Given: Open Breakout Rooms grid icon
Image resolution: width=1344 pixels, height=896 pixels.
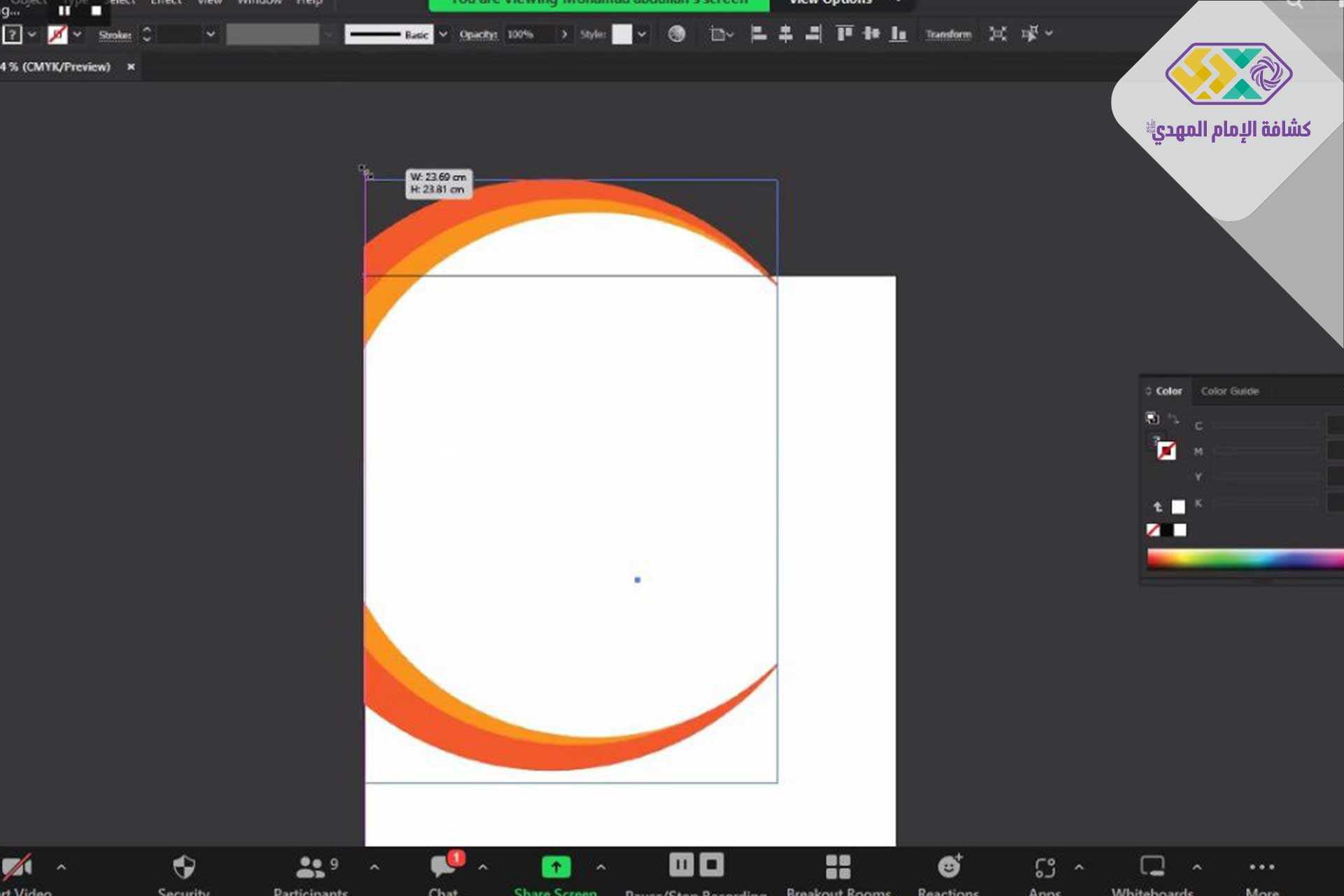Looking at the screenshot, I should [x=838, y=867].
